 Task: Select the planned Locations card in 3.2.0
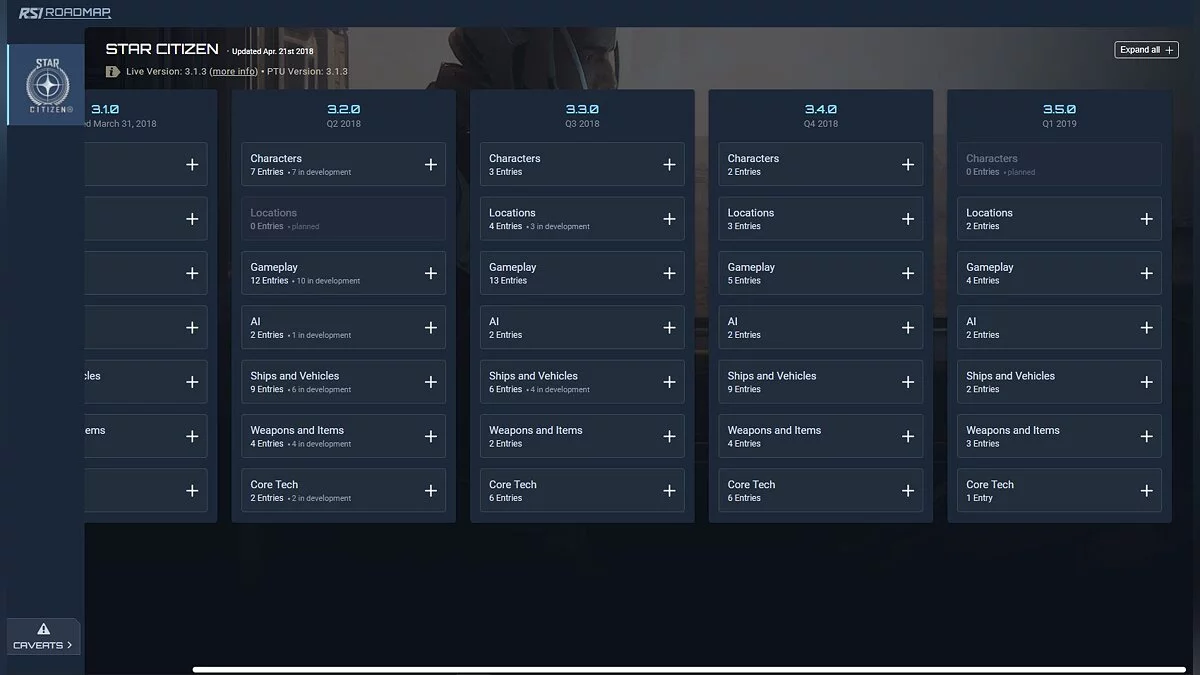(343, 219)
